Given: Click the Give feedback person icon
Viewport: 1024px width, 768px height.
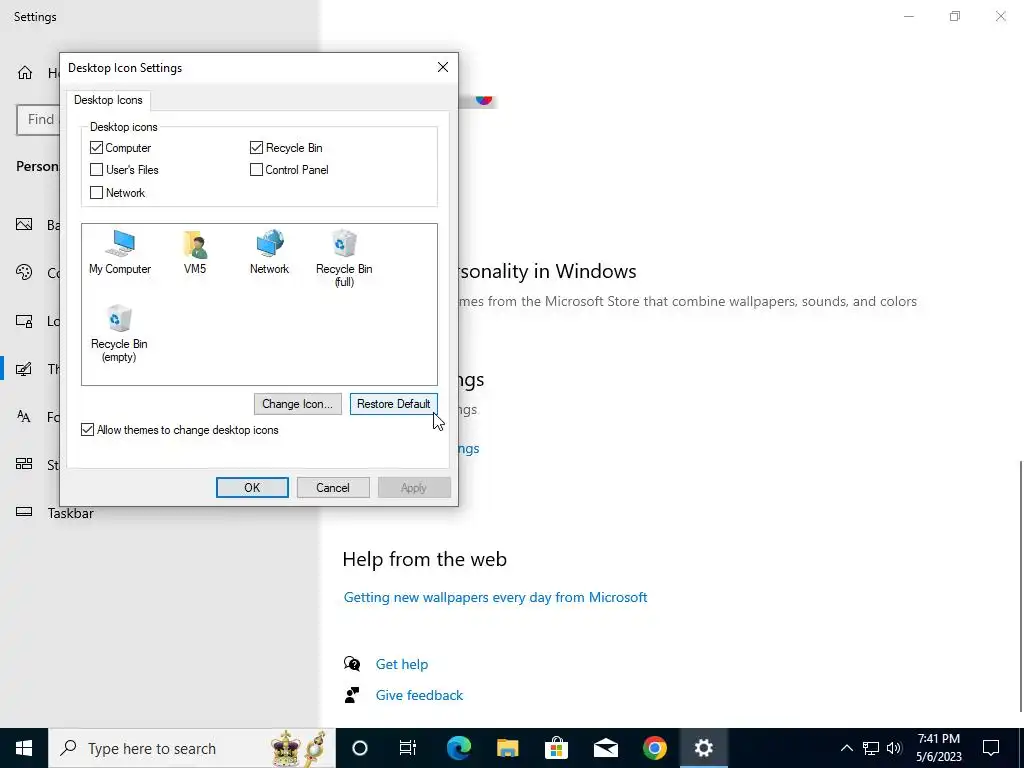Looking at the screenshot, I should point(352,695).
